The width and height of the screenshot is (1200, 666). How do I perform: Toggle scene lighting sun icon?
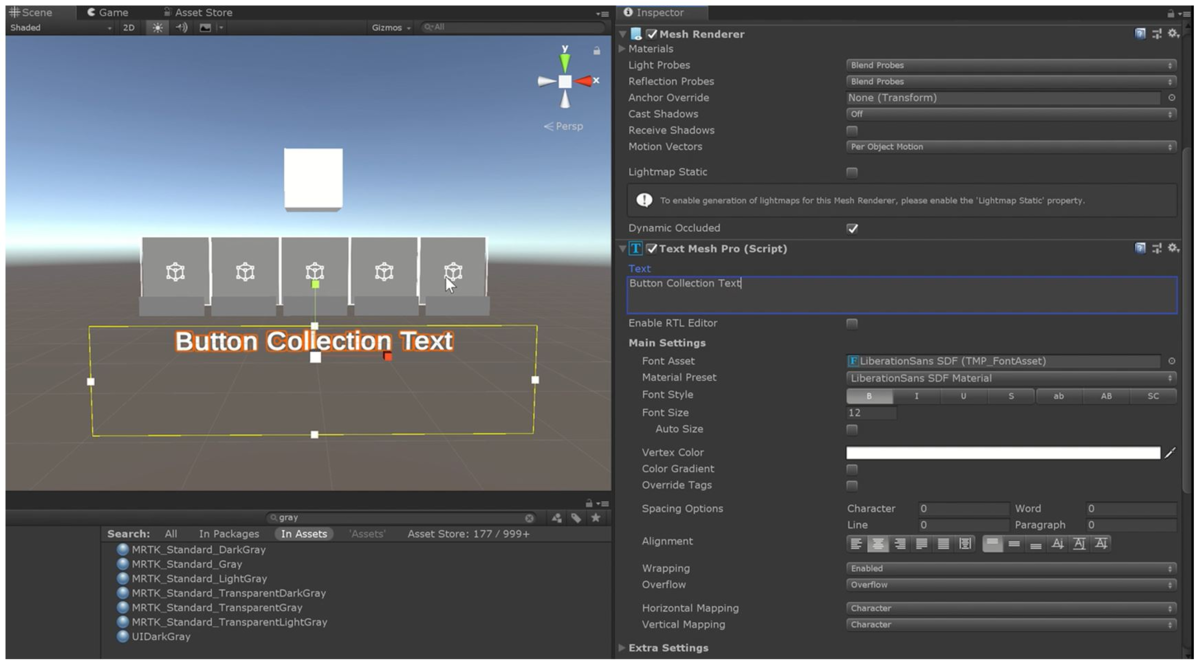pos(157,28)
